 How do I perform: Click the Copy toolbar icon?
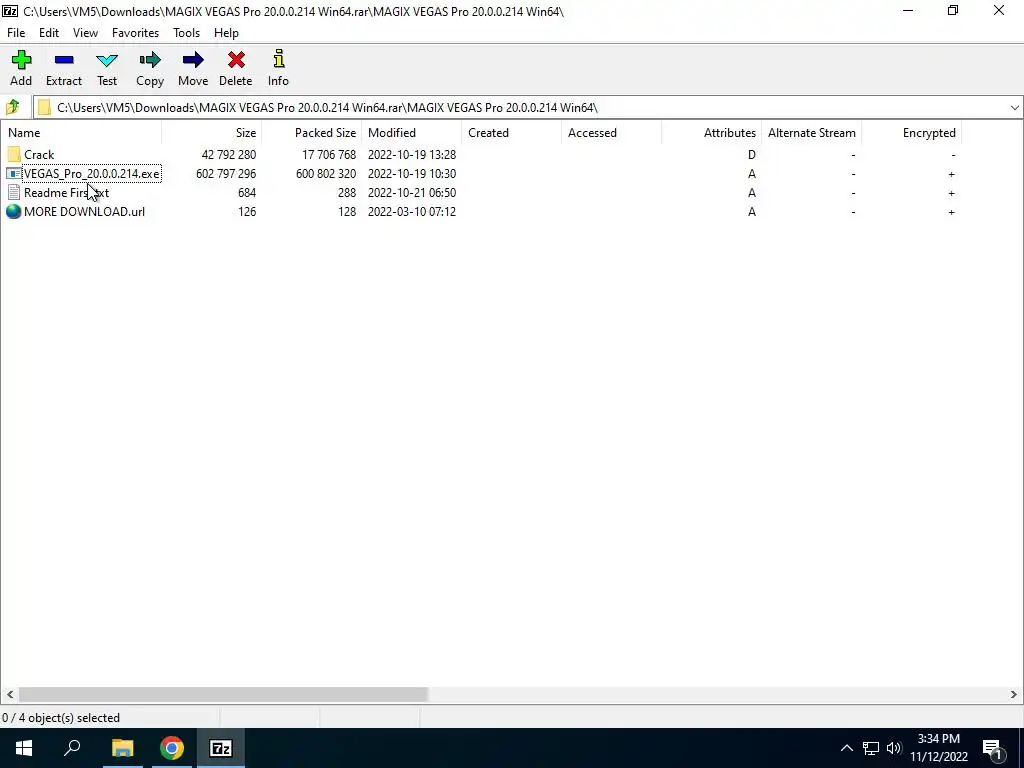click(150, 61)
